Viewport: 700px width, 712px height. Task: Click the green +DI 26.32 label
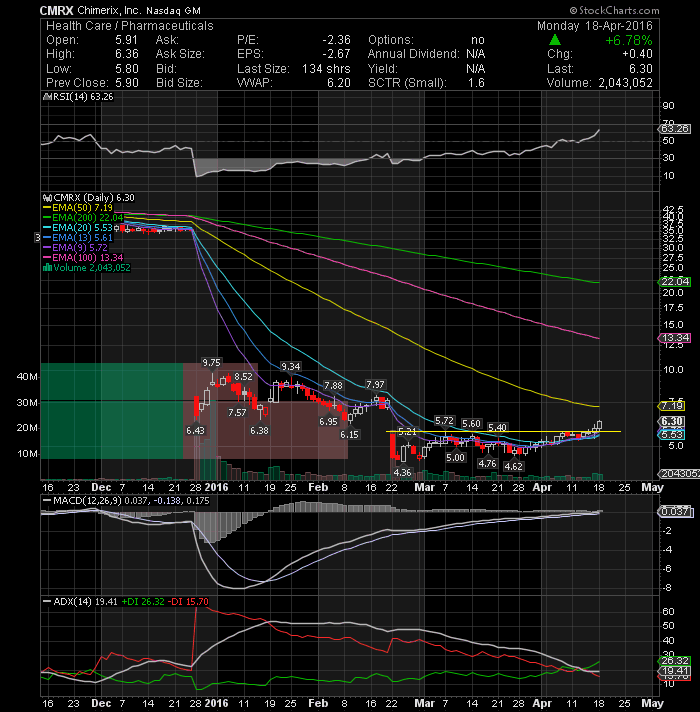pos(143,602)
